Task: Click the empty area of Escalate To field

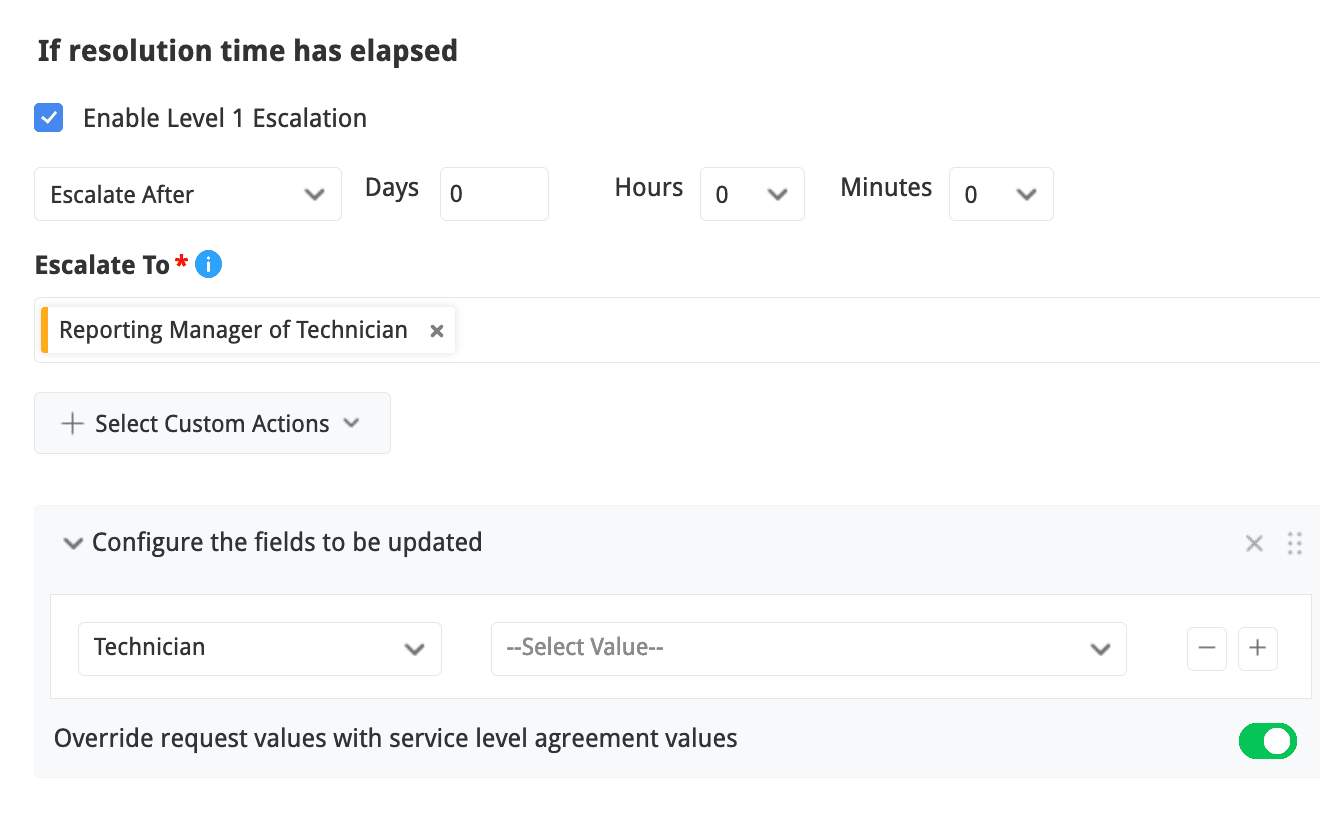Action: pyautogui.click(x=880, y=330)
